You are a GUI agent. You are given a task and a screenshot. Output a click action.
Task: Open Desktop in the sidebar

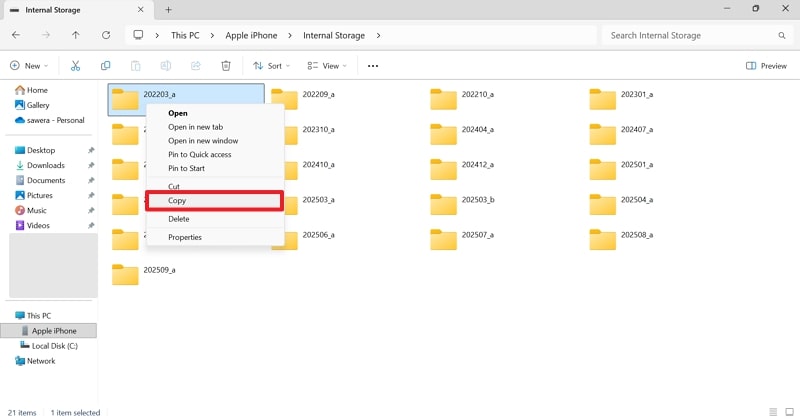pyautogui.click(x=35, y=150)
